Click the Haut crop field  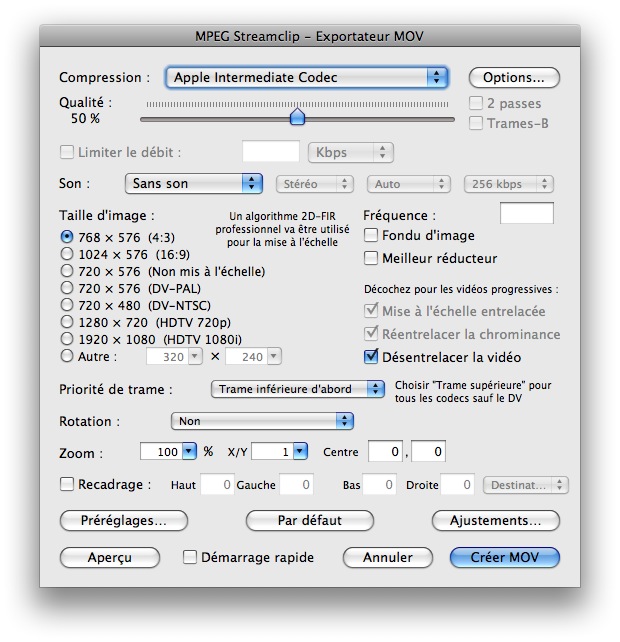coord(217,485)
